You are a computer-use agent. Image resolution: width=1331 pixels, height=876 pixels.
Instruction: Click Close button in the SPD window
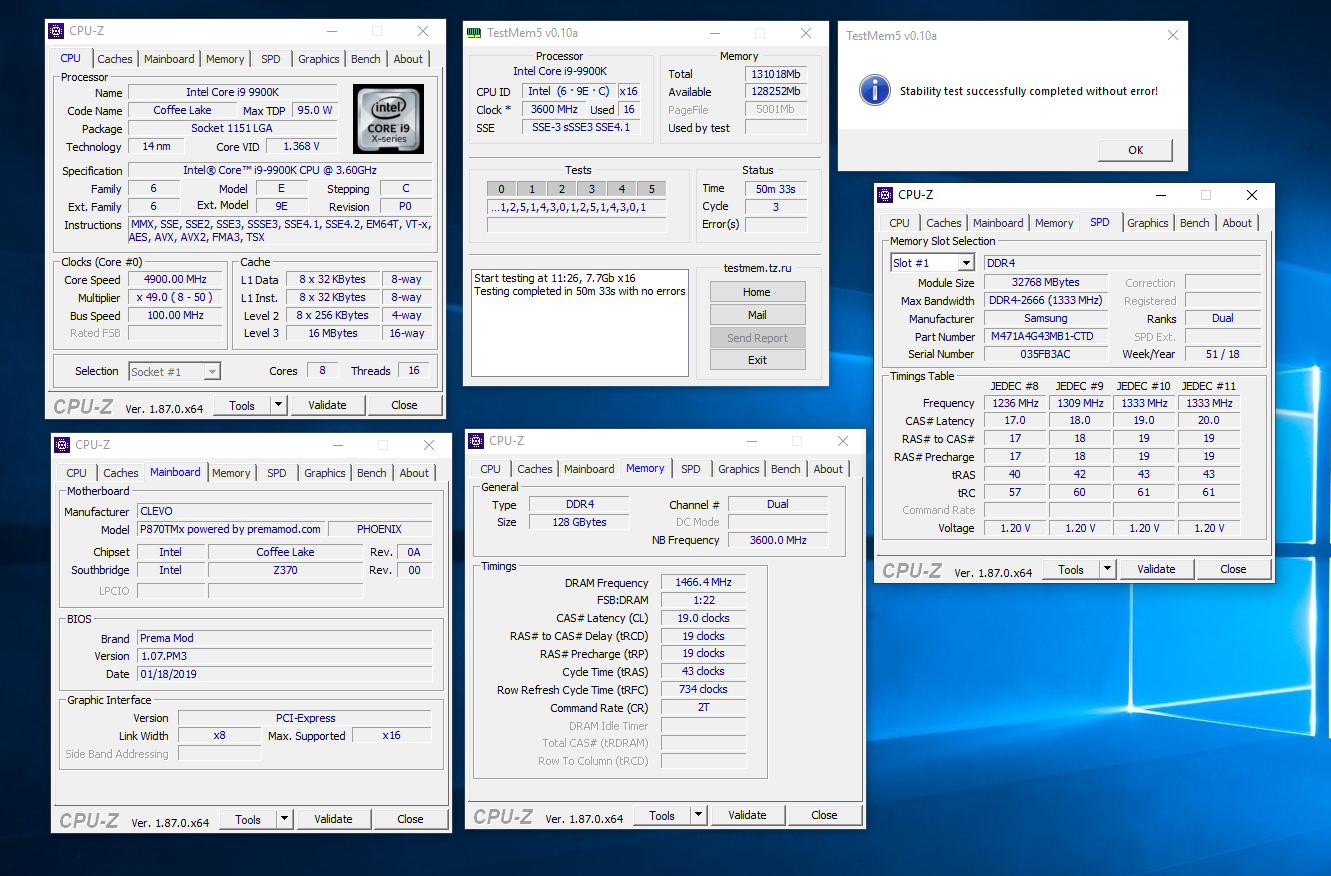pyautogui.click(x=1233, y=569)
